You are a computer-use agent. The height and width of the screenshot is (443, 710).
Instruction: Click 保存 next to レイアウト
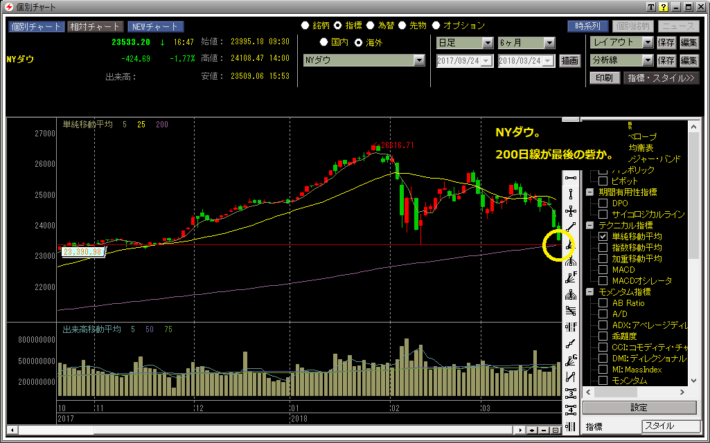(x=666, y=43)
